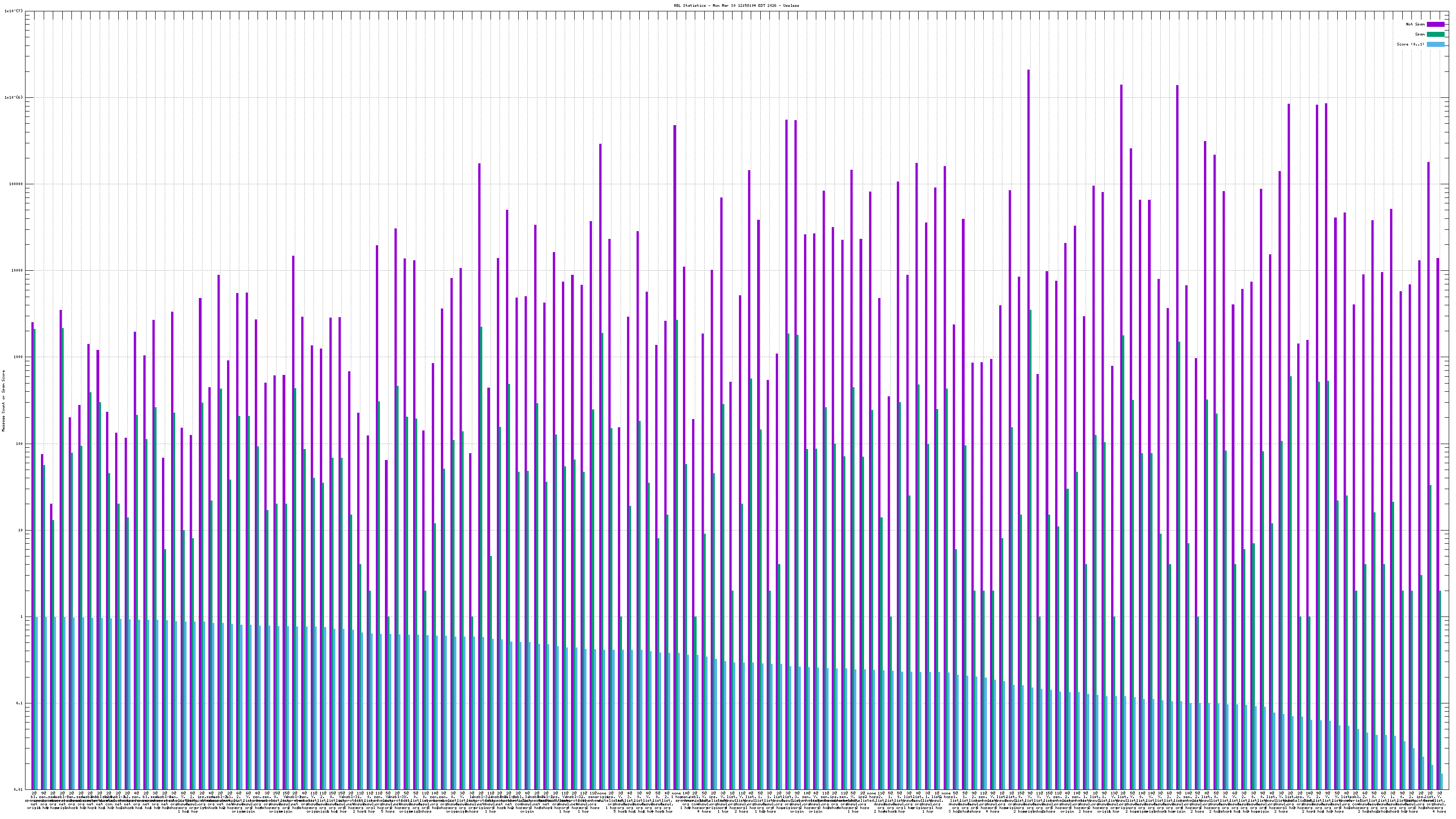Click the 100000 y-axis tick label

coord(17,184)
